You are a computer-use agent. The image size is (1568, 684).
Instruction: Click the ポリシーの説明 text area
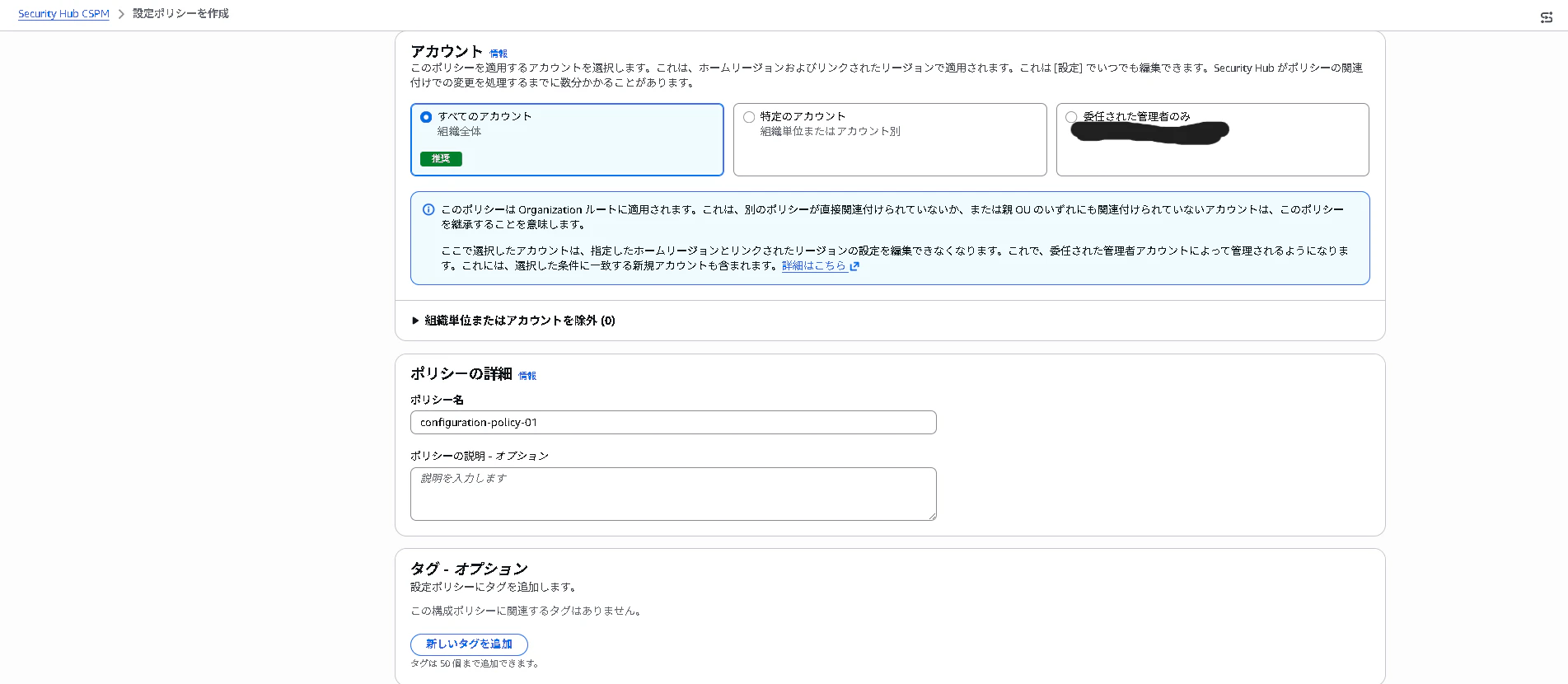pos(673,494)
